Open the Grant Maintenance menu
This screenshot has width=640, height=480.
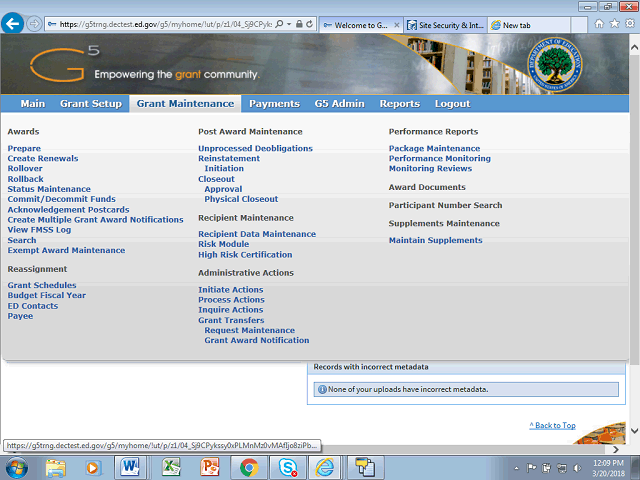point(185,104)
